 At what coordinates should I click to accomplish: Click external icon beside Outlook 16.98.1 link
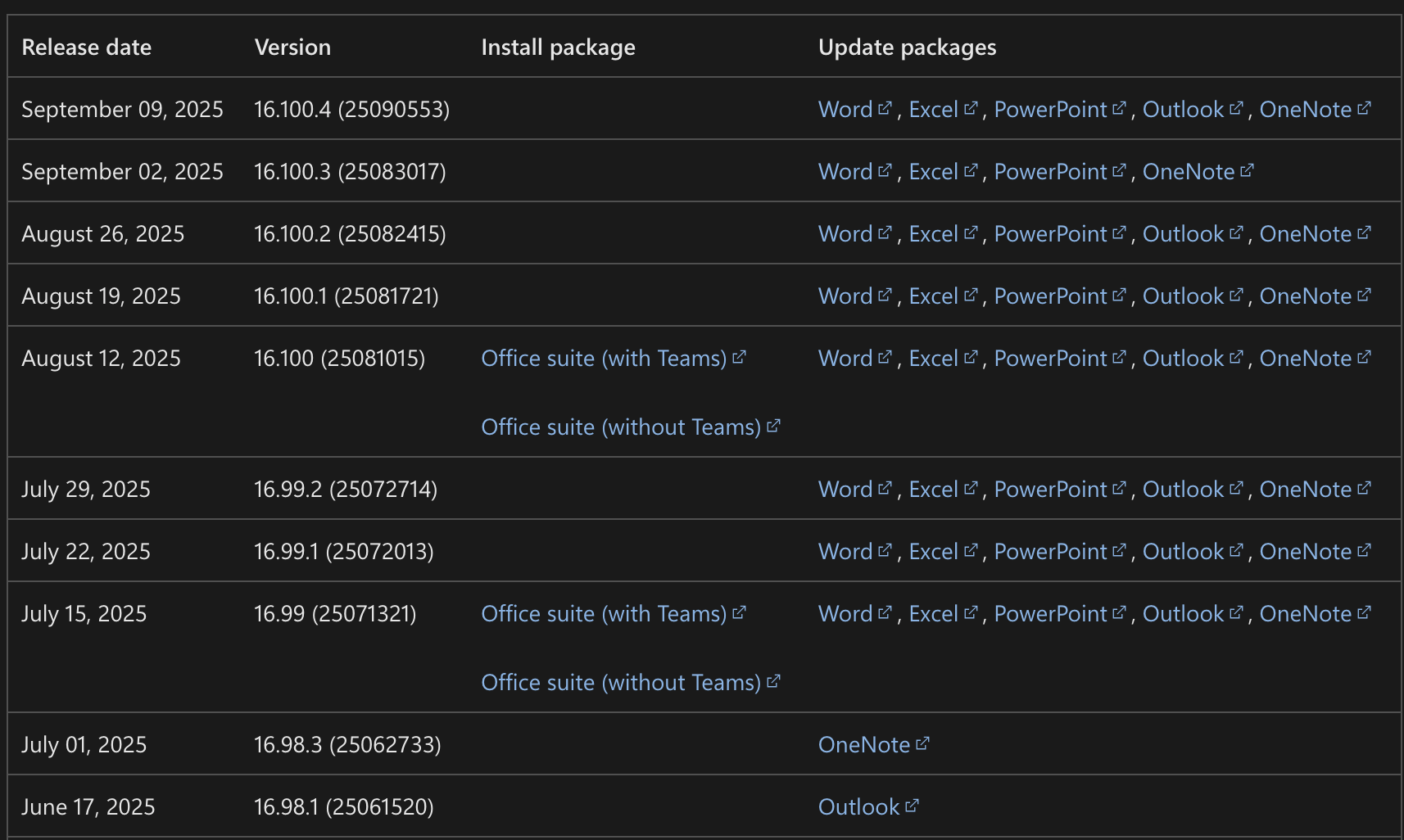[x=912, y=806]
